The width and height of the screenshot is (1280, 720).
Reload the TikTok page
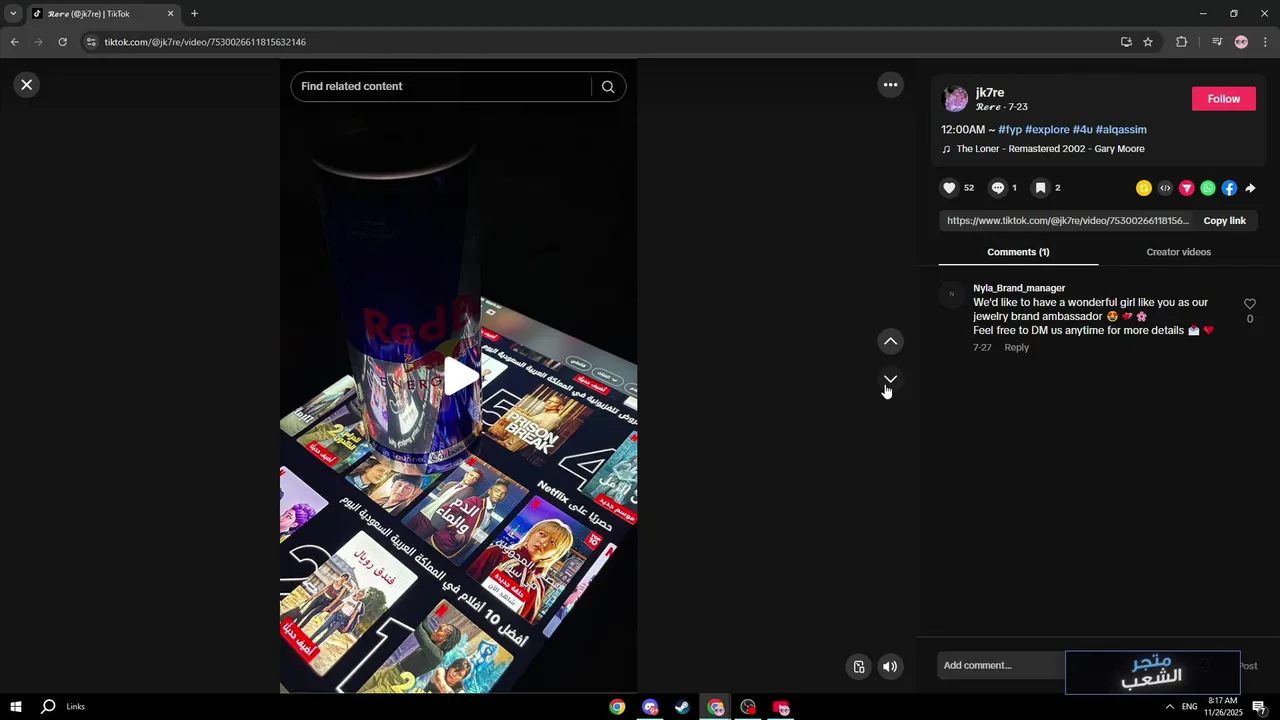(62, 42)
